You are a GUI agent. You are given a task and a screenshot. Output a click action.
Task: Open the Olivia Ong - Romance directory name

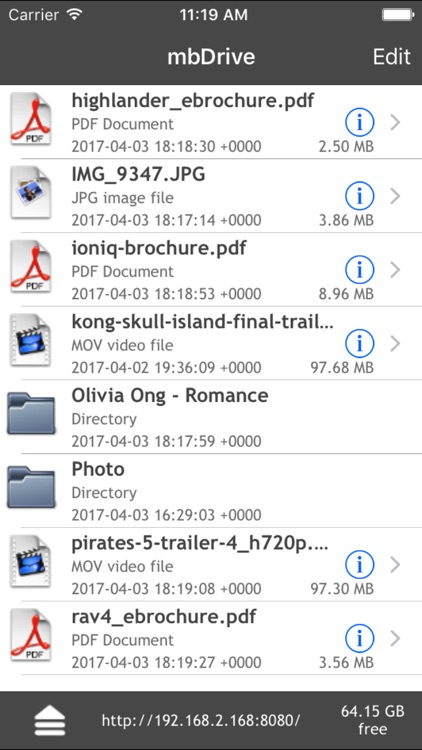click(x=170, y=396)
